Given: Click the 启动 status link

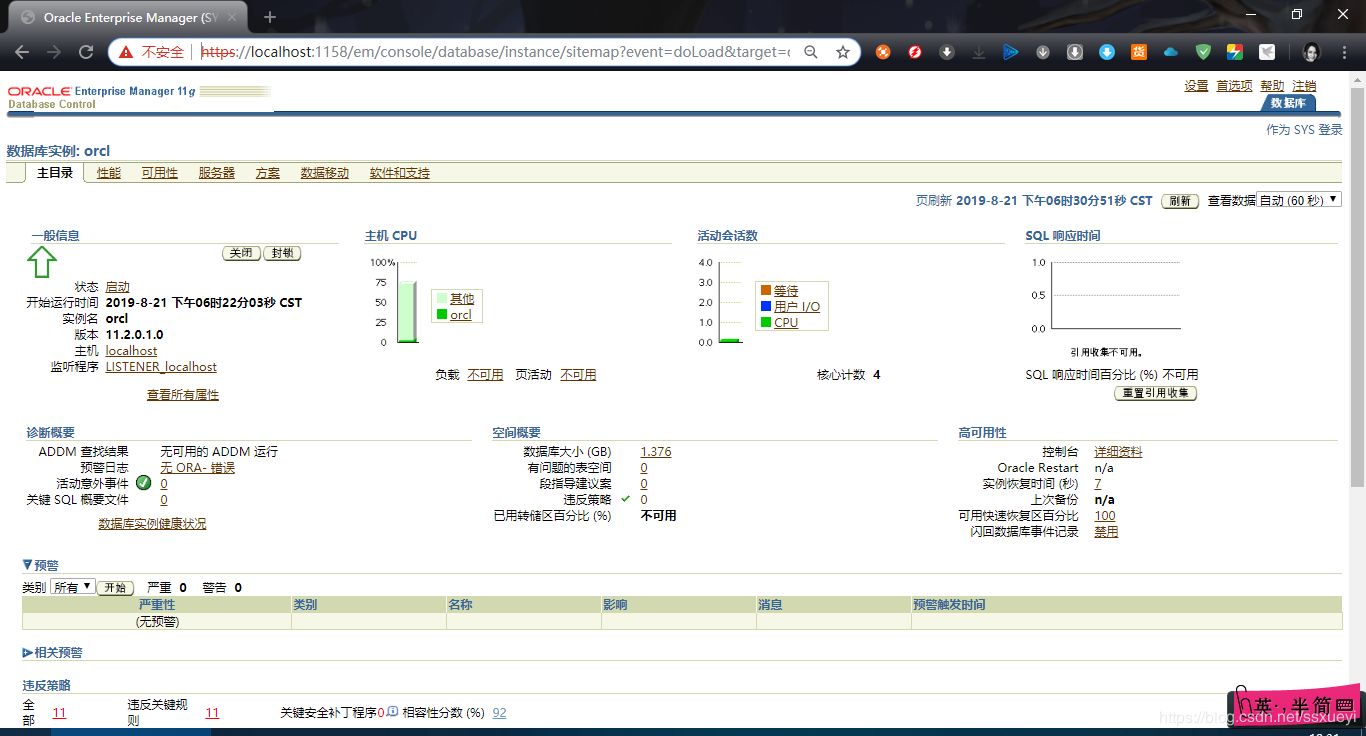Looking at the screenshot, I should (117, 287).
